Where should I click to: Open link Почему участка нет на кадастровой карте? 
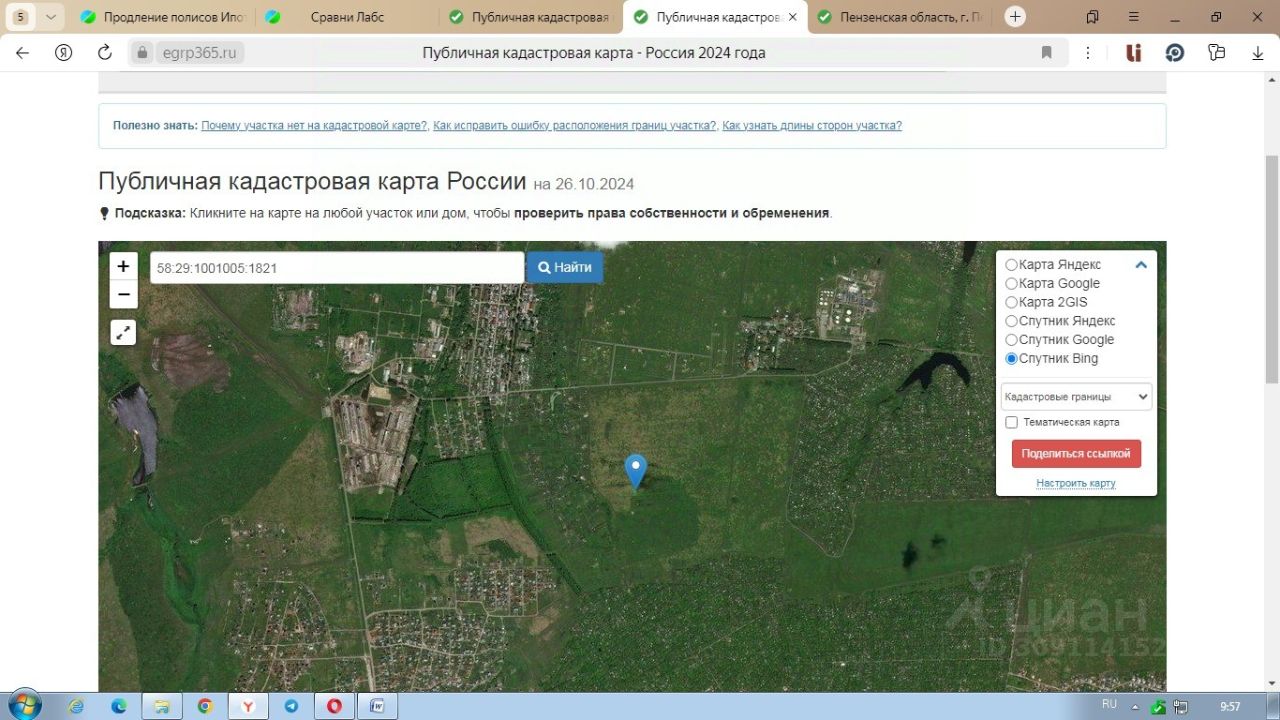(x=314, y=126)
